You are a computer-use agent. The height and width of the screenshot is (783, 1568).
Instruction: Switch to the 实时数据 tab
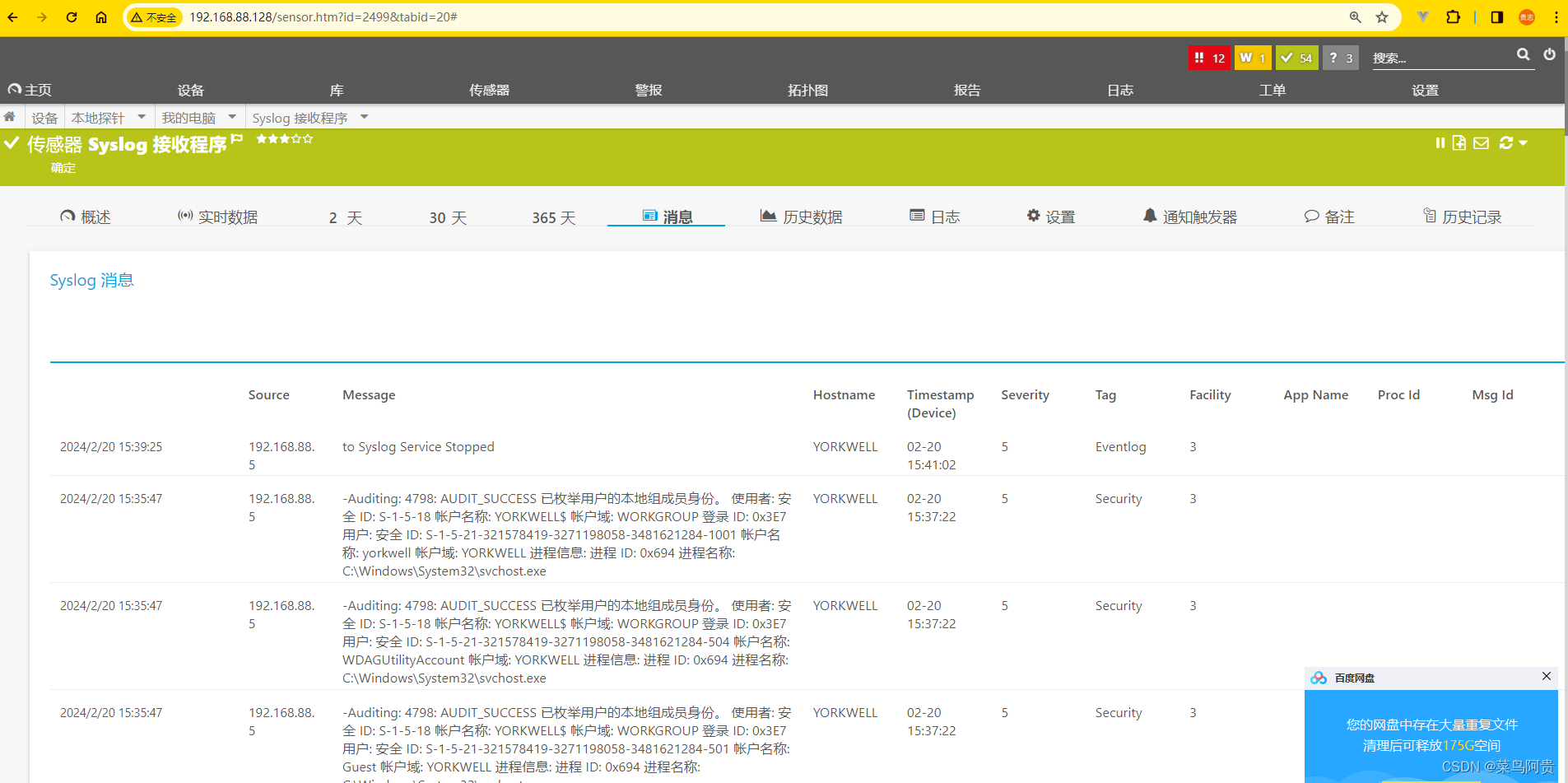pyautogui.click(x=218, y=217)
